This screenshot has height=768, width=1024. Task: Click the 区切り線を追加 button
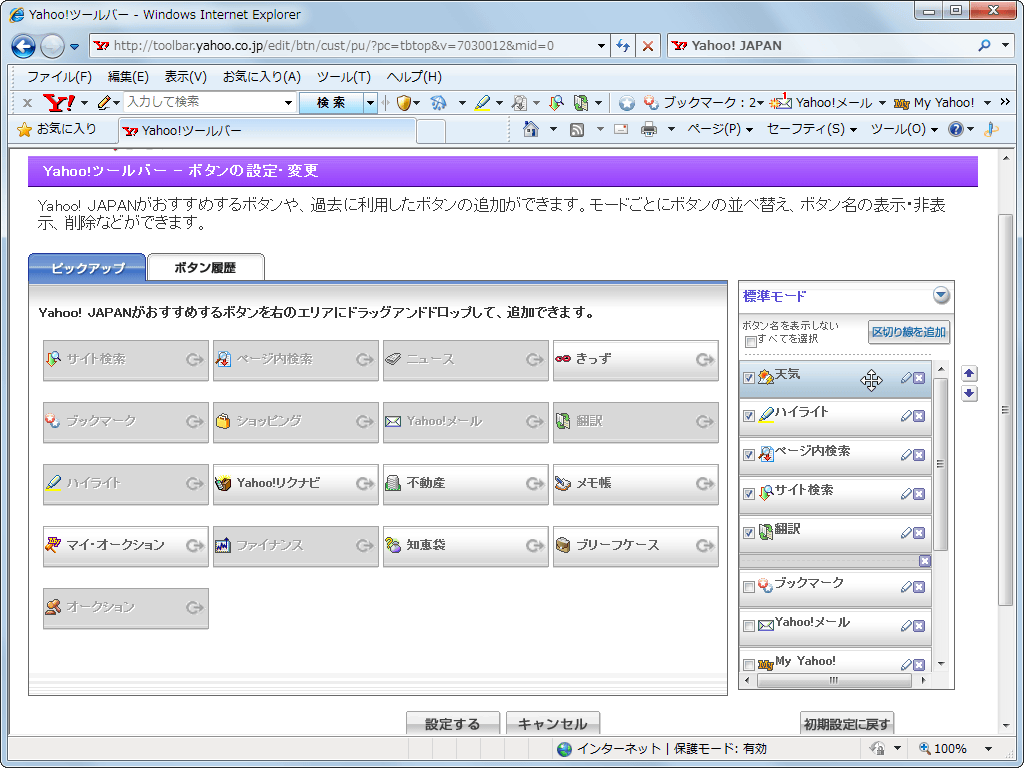pyautogui.click(x=908, y=332)
